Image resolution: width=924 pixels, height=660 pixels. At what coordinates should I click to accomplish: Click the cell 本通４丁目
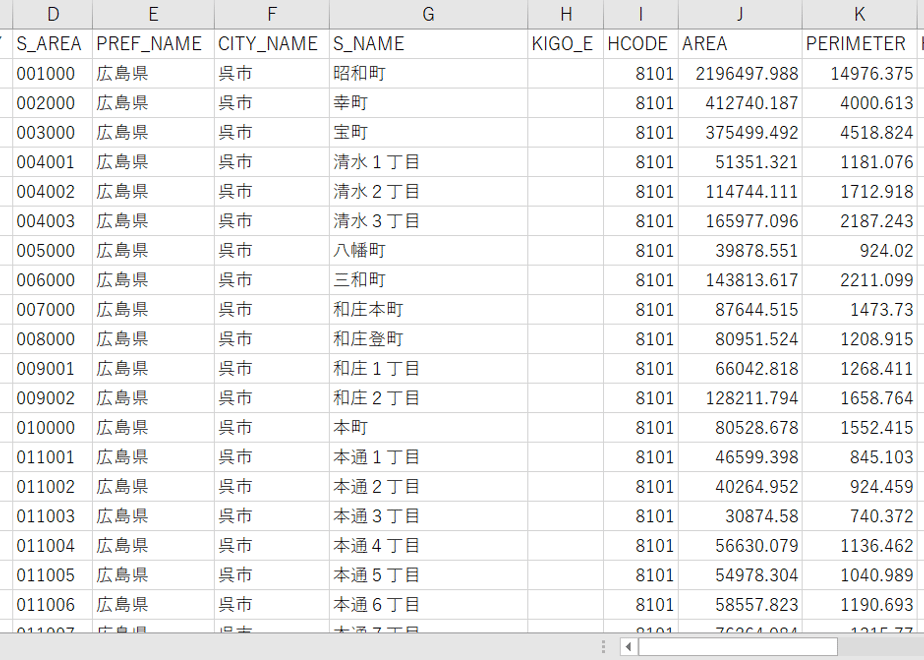(428, 546)
